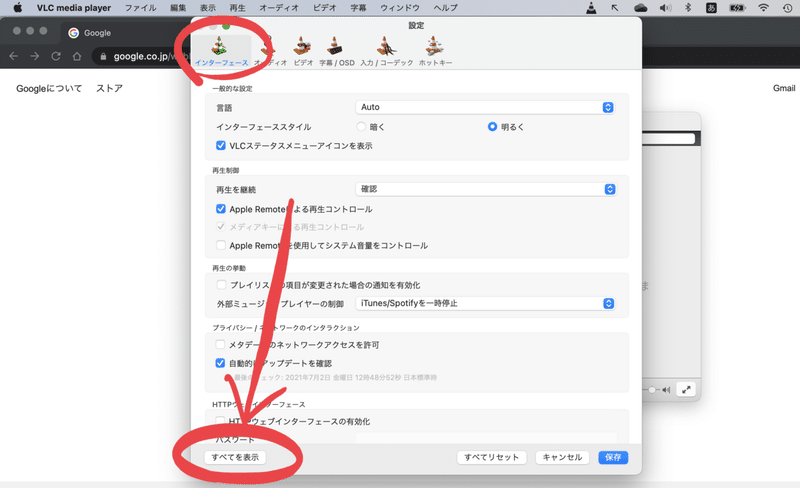This screenshot has height=488, width=800.
Task: Open the OneDrive cloud status icon
Action: [640, 8]
